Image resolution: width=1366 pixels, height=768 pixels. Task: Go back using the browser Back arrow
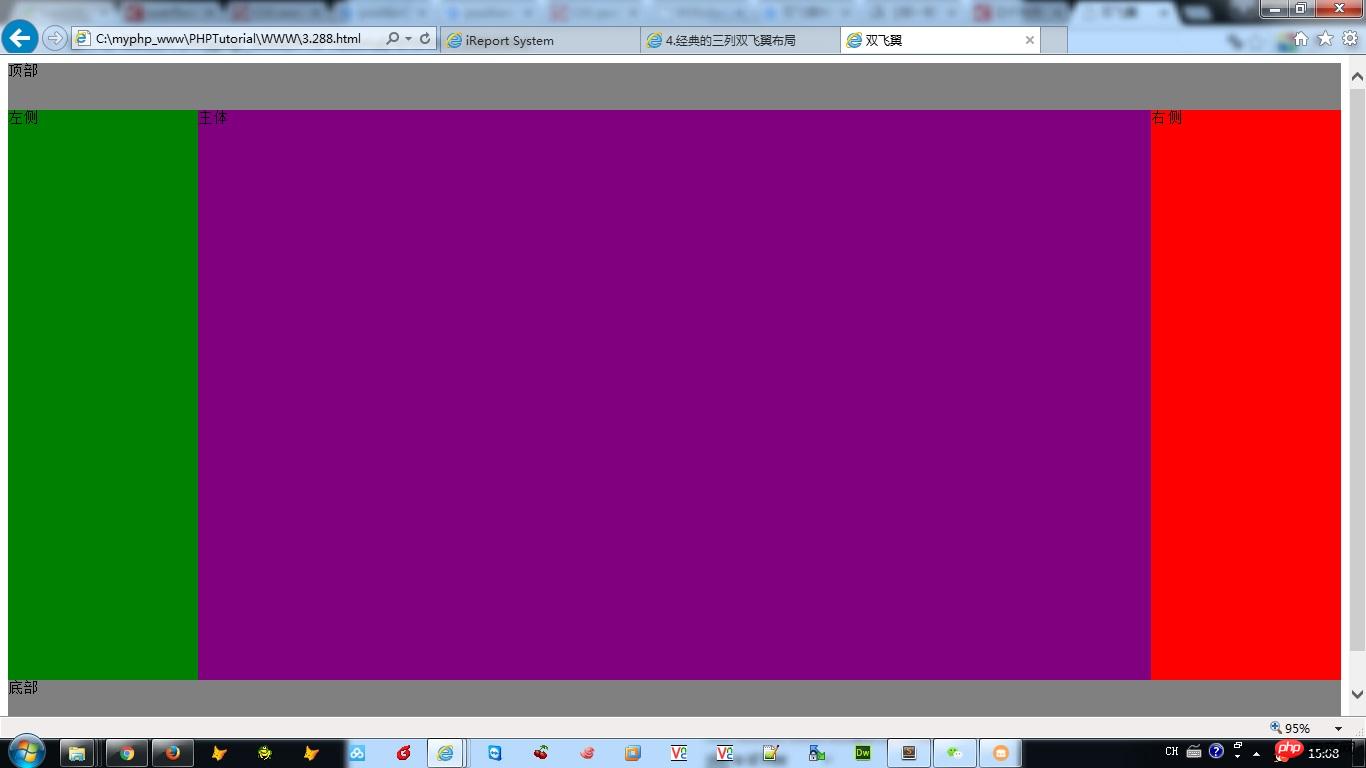click(x=19, y=38)
